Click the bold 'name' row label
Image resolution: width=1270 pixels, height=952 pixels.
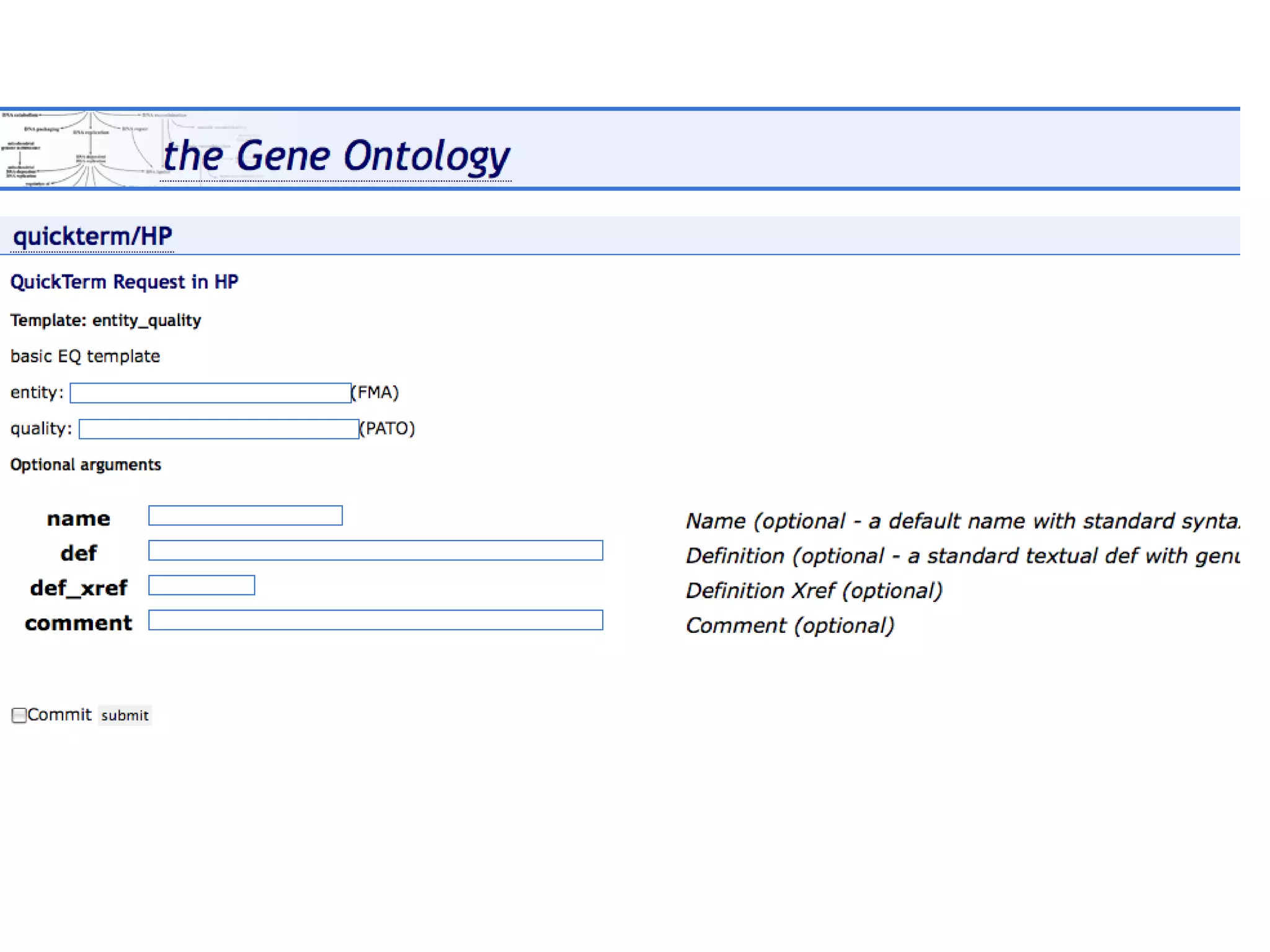[78, 519]
